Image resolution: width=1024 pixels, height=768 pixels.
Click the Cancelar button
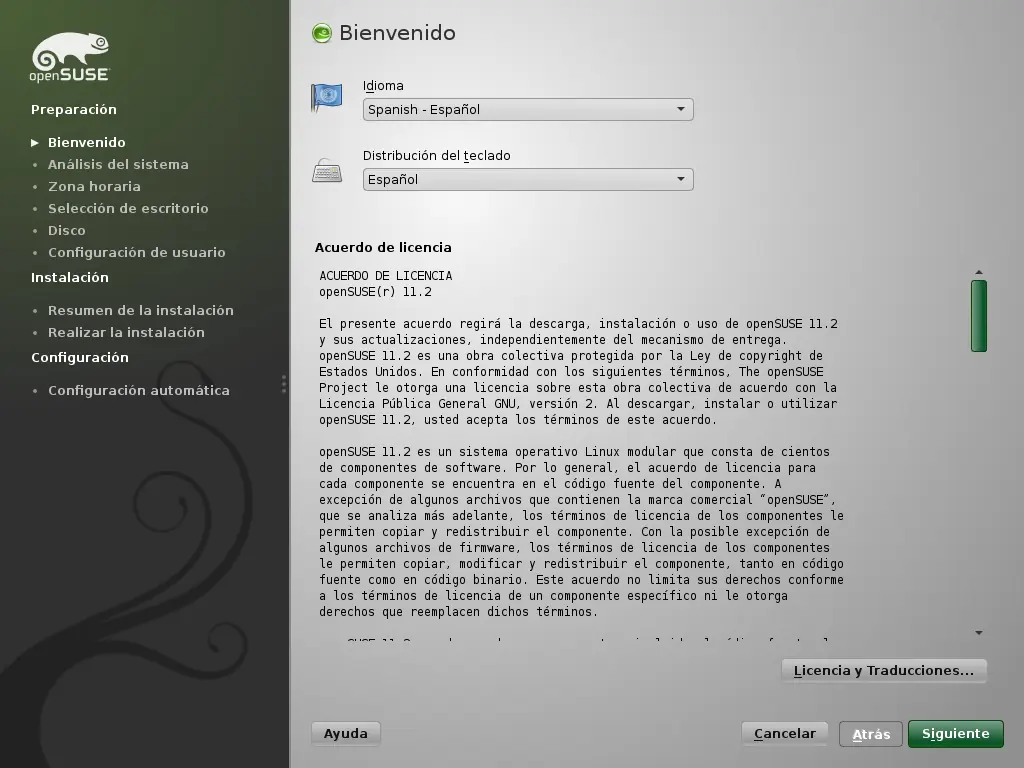pyautogui.click(x=784, y=734)
